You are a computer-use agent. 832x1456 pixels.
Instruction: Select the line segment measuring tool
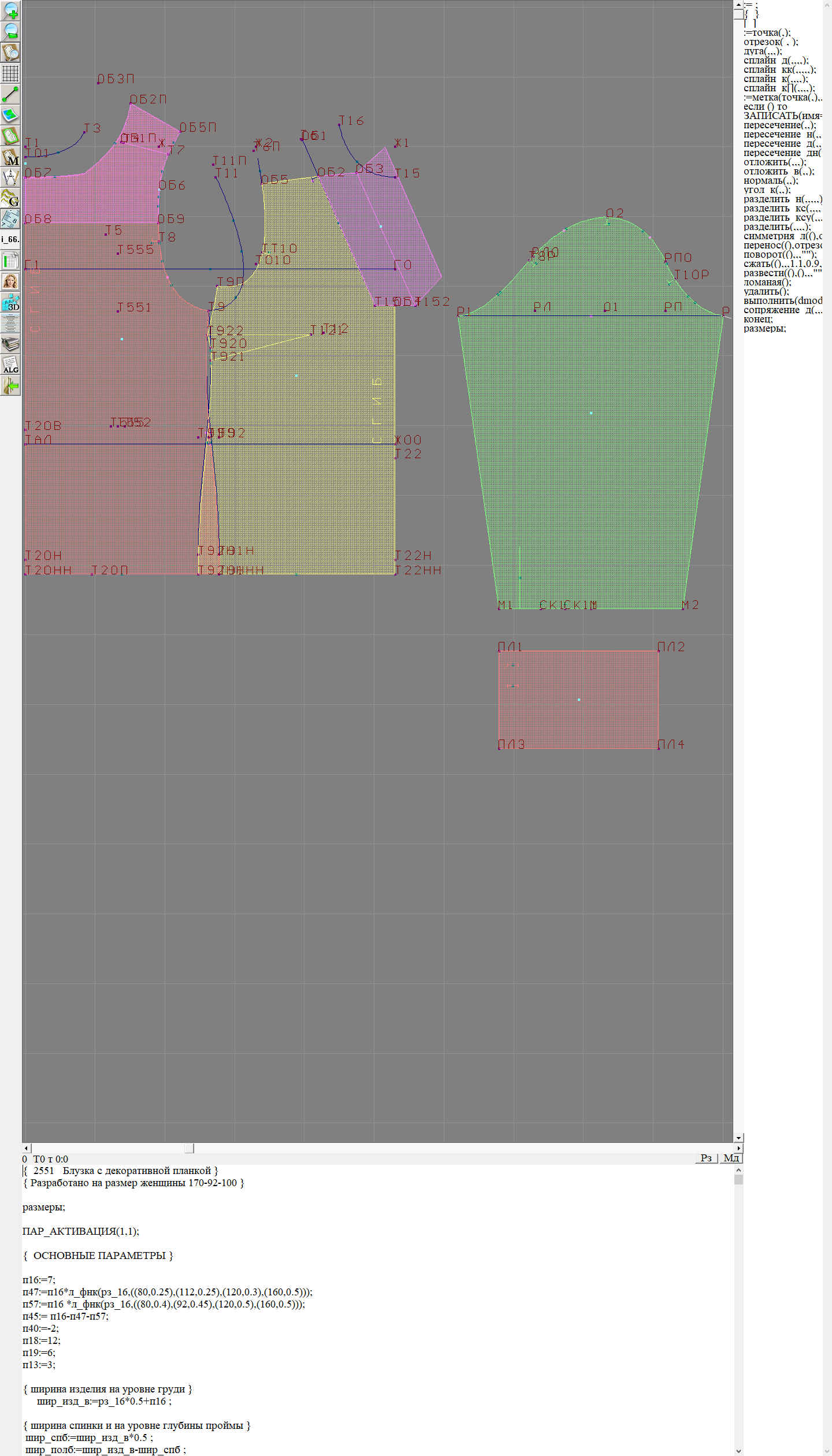point(10,94)
